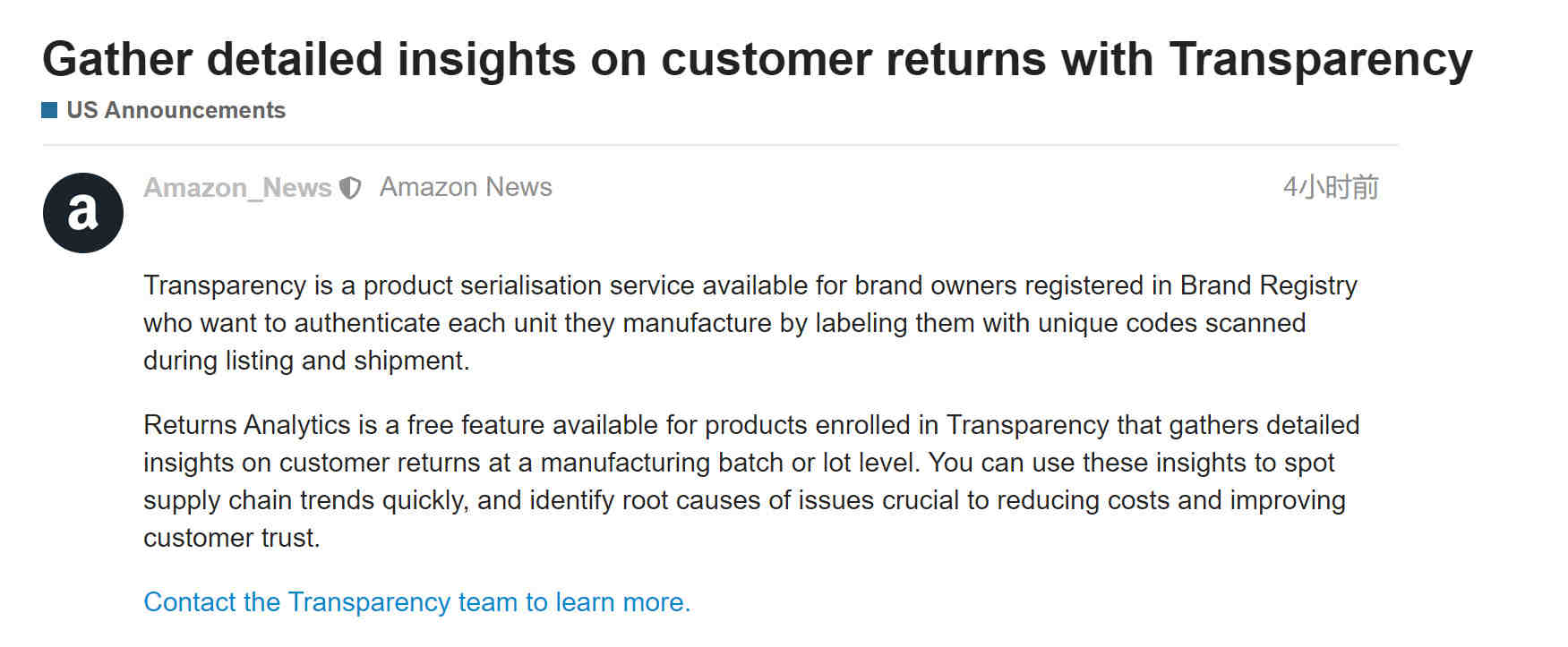Open the US Announcements category
The image size is (1568, 647).
click(176, 110)
